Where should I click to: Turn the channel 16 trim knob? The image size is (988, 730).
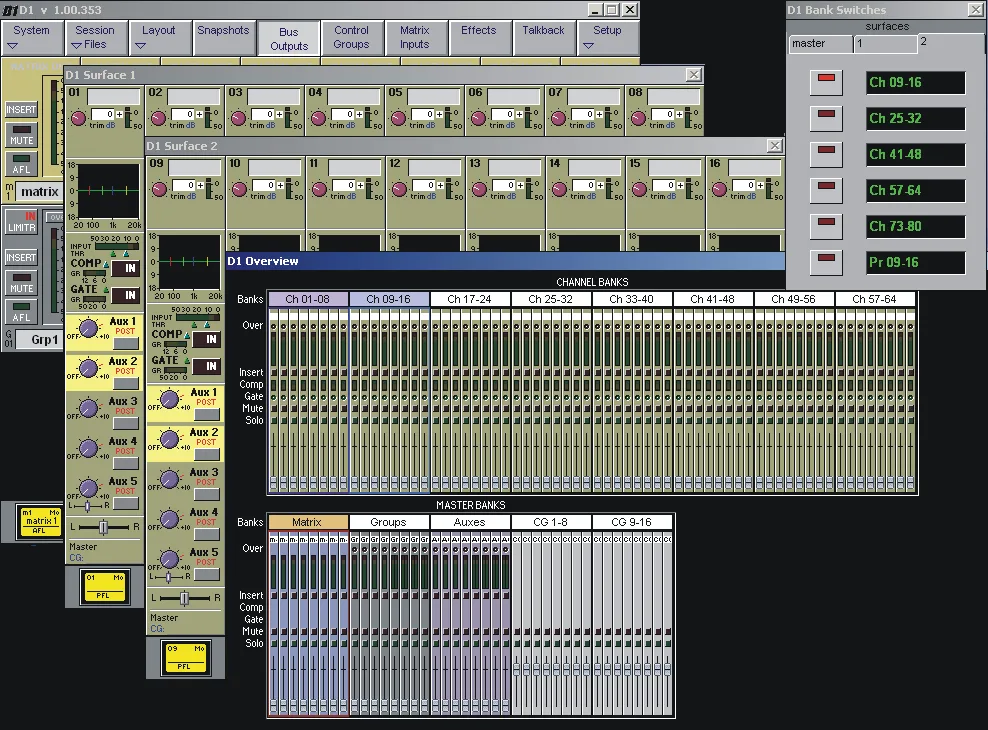(x=720, y=189)
